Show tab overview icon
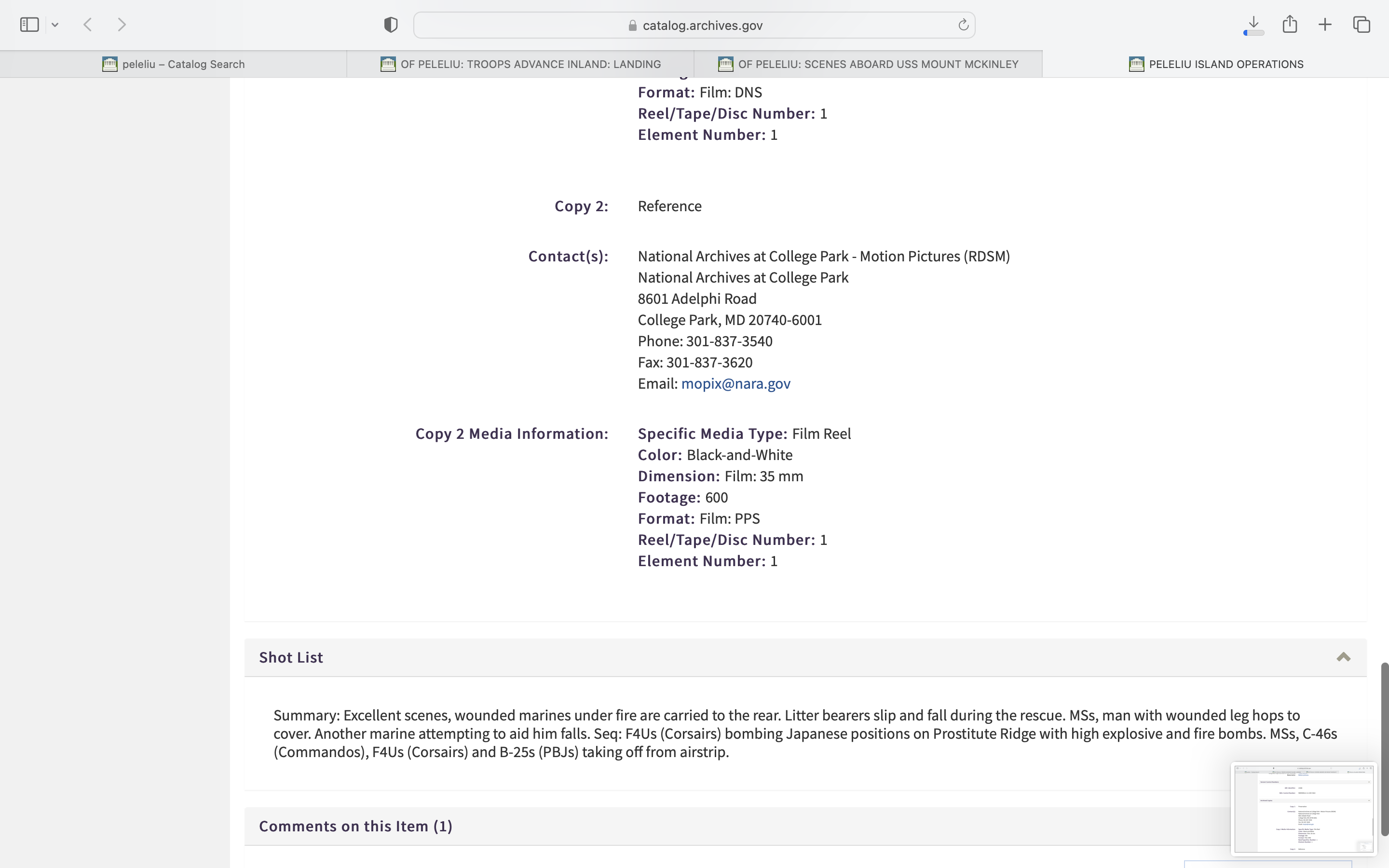The image size is (1389, 868). [x=1362, y=25]
